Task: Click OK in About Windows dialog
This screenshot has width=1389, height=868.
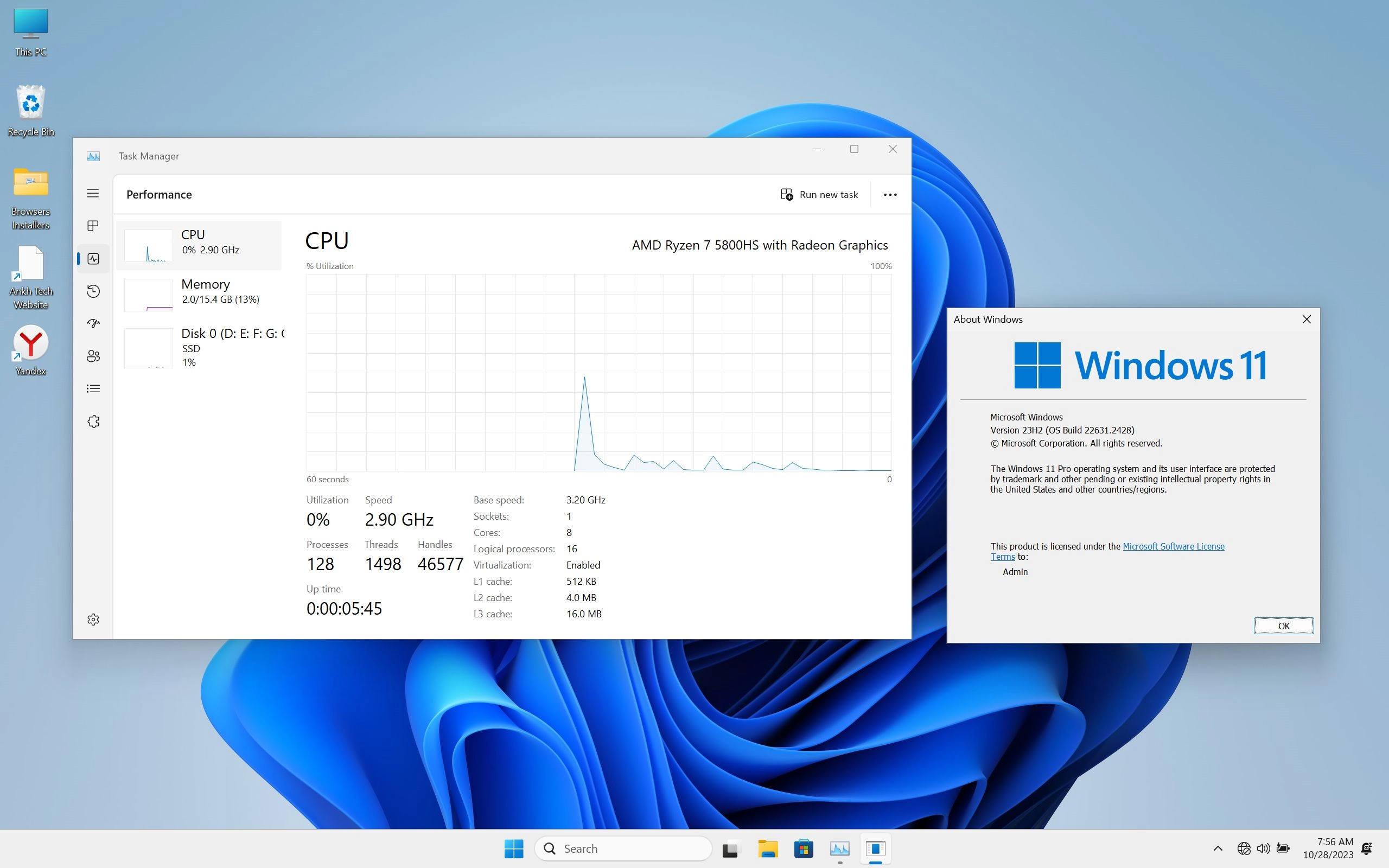Action: (1283, 626)
